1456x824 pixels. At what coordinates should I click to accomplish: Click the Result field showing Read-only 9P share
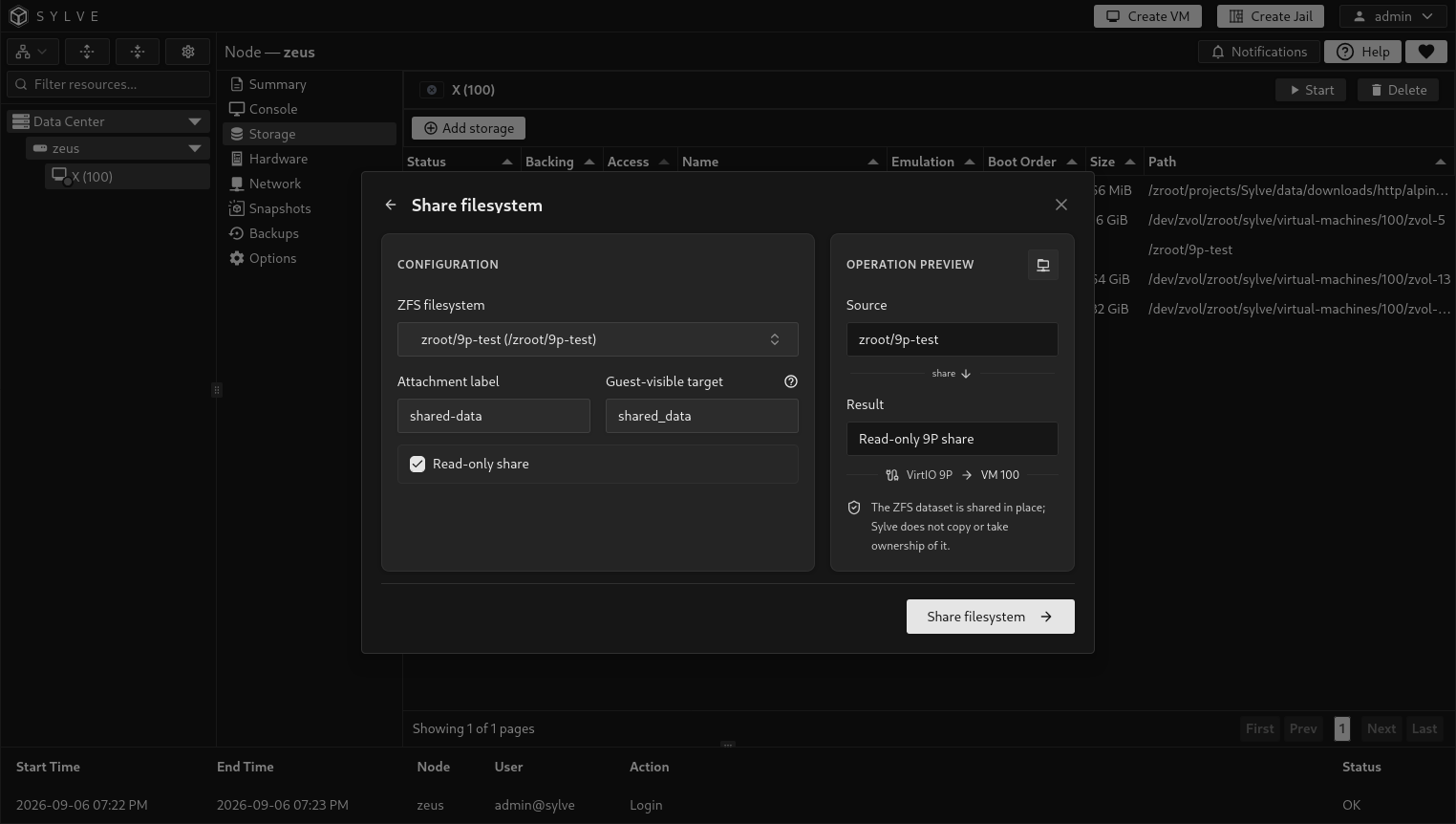953,439
